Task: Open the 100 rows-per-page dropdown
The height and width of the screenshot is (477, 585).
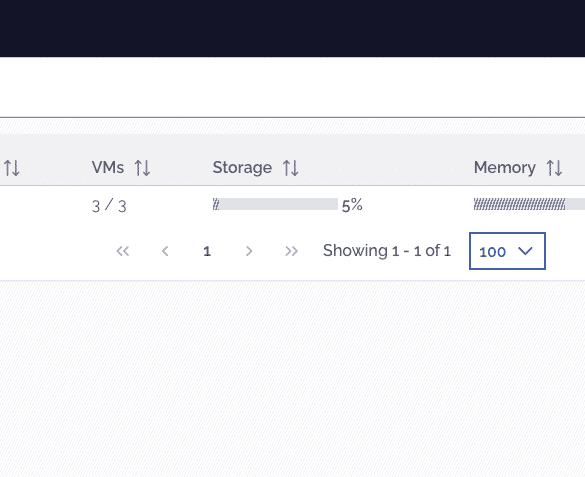Action: (x=507, y=251)
